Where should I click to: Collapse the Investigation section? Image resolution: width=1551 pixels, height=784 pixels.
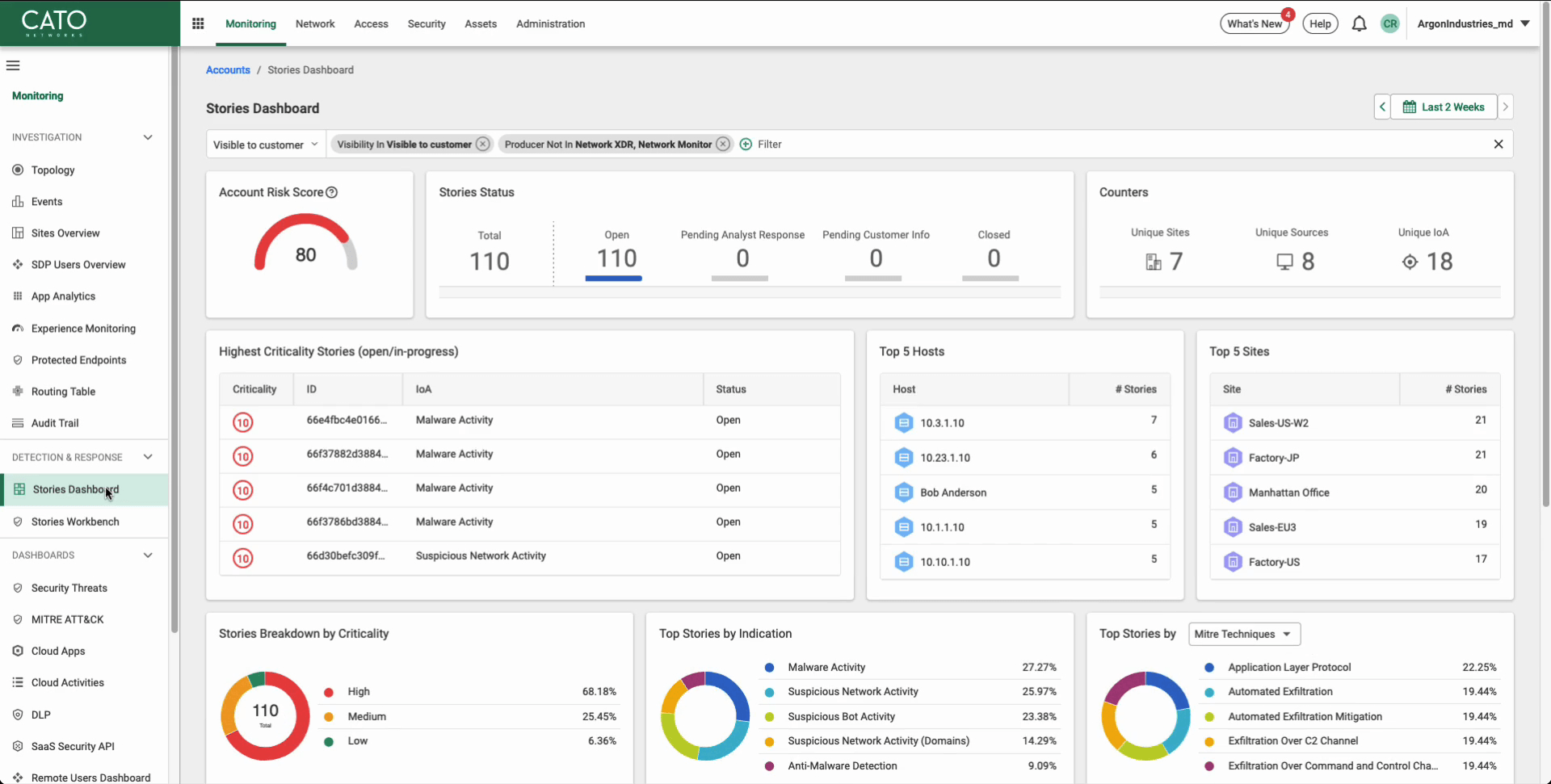click(x=148, y=137)
